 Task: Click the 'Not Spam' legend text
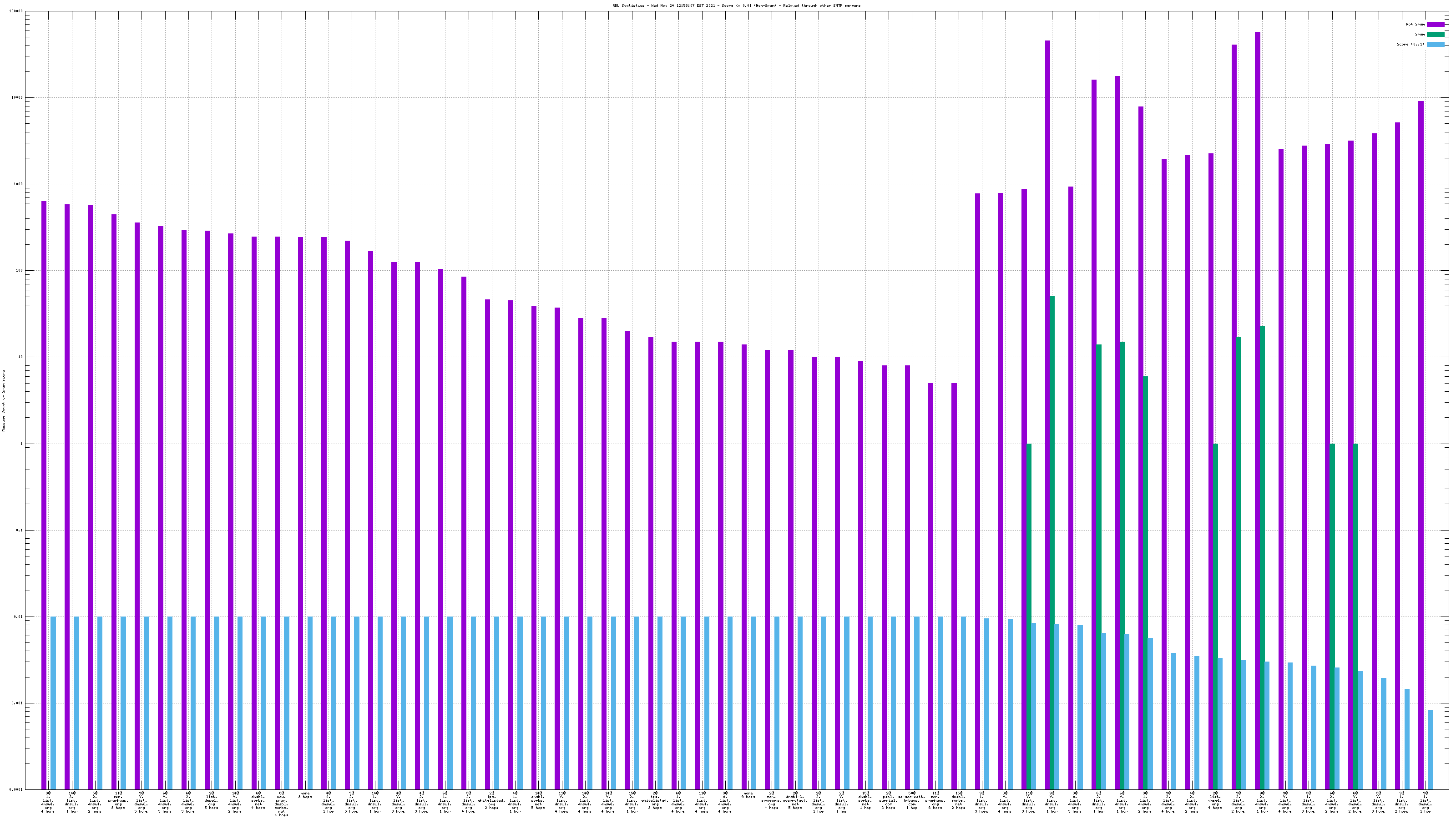tap(1416, 24)
